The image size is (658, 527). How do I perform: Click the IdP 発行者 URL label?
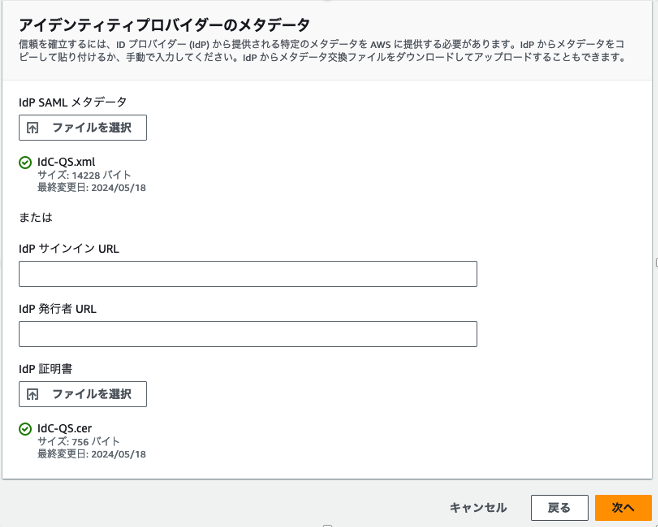coord(57,309)
